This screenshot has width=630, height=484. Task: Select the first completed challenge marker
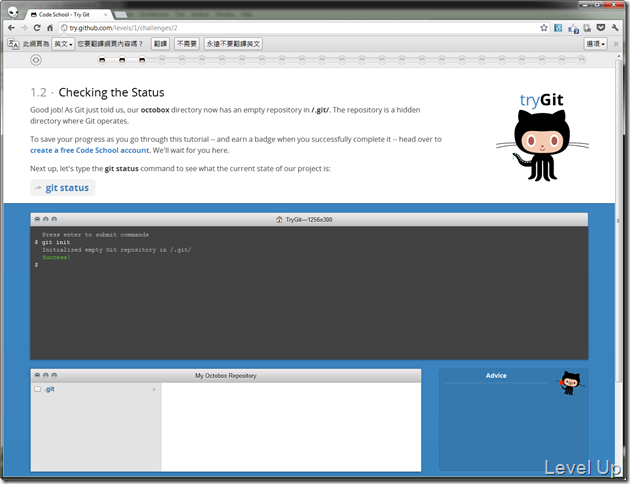pos(102,60)
